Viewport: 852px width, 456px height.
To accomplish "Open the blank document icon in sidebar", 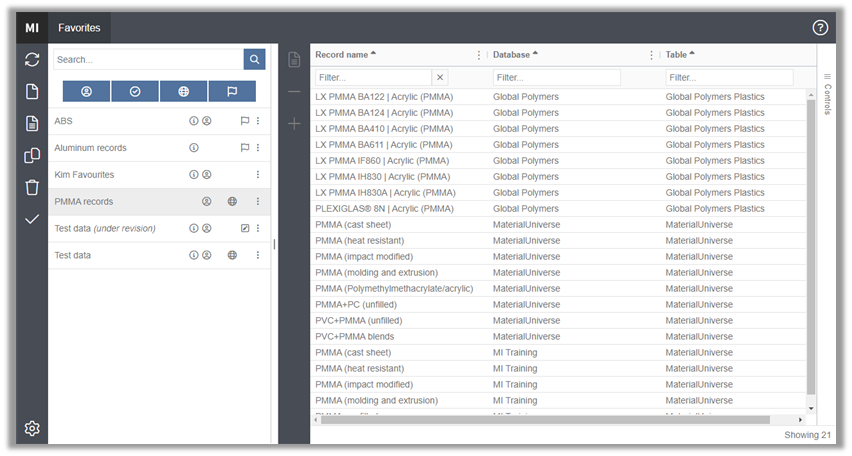I will point(32,91).
